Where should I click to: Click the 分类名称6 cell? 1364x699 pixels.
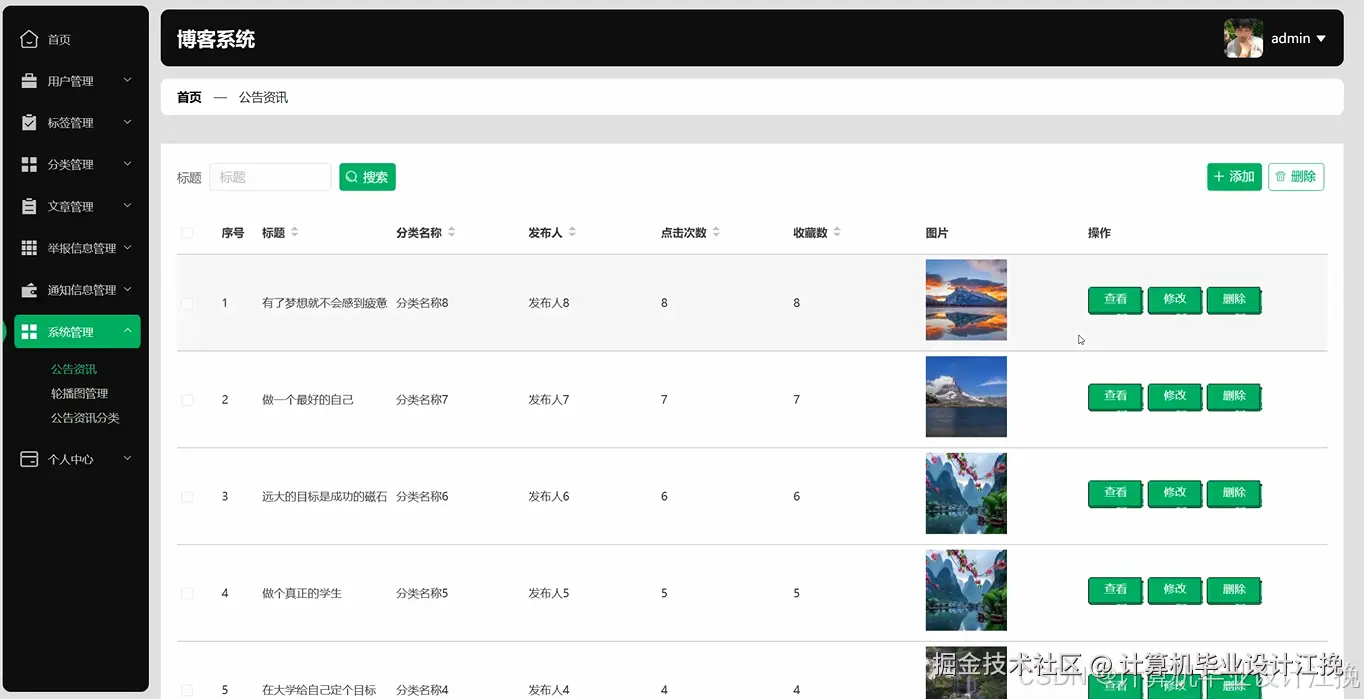pyautogui.click(x=422, y=497)
